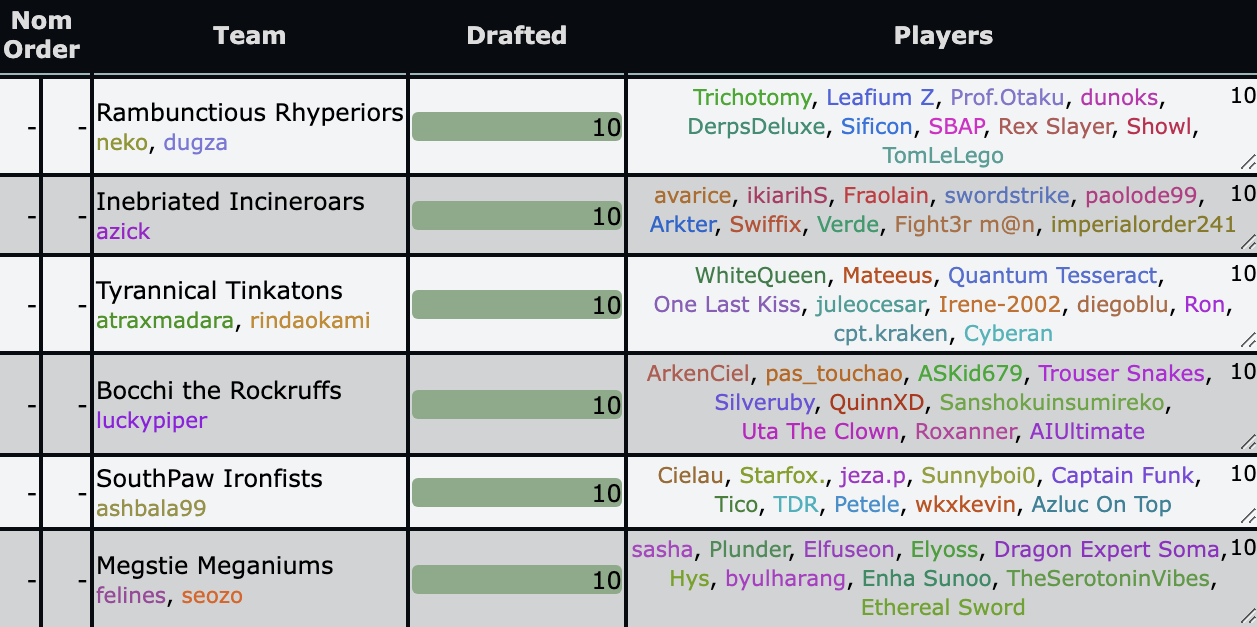The height and width of the screenshot is (627, 1257).
Task: Click resize grip on Tyrannical Tinkatons players box
Action: point(1248,339)
